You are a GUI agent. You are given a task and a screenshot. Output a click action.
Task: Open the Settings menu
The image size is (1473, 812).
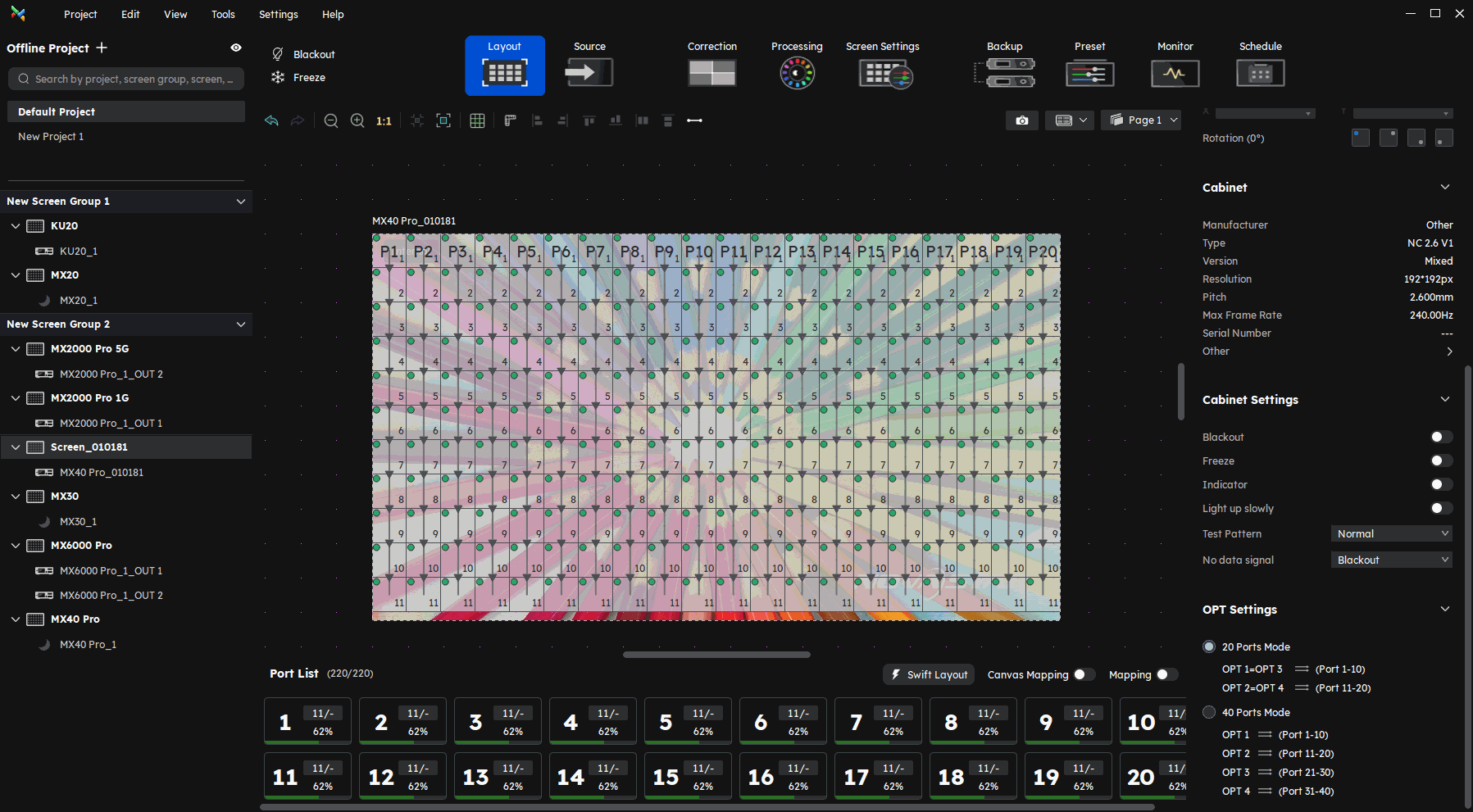click(278, 14)
